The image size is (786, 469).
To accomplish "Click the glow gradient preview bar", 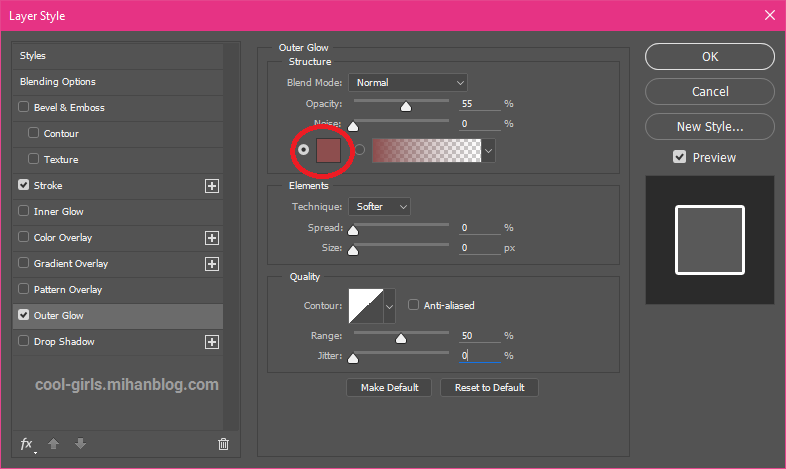I will (427, 150).
